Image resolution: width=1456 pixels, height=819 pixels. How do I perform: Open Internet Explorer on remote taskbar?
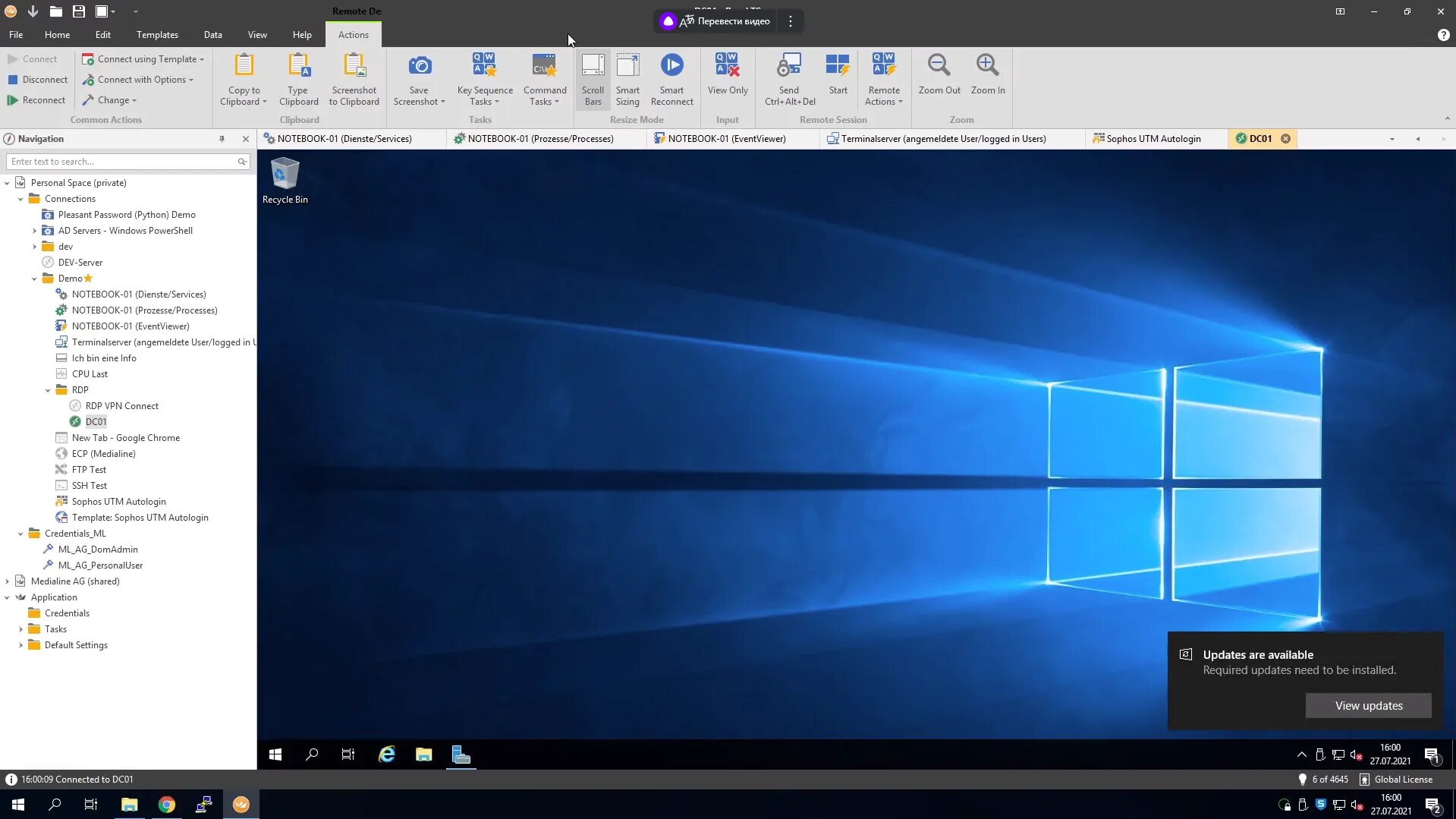tap(386, 754)
